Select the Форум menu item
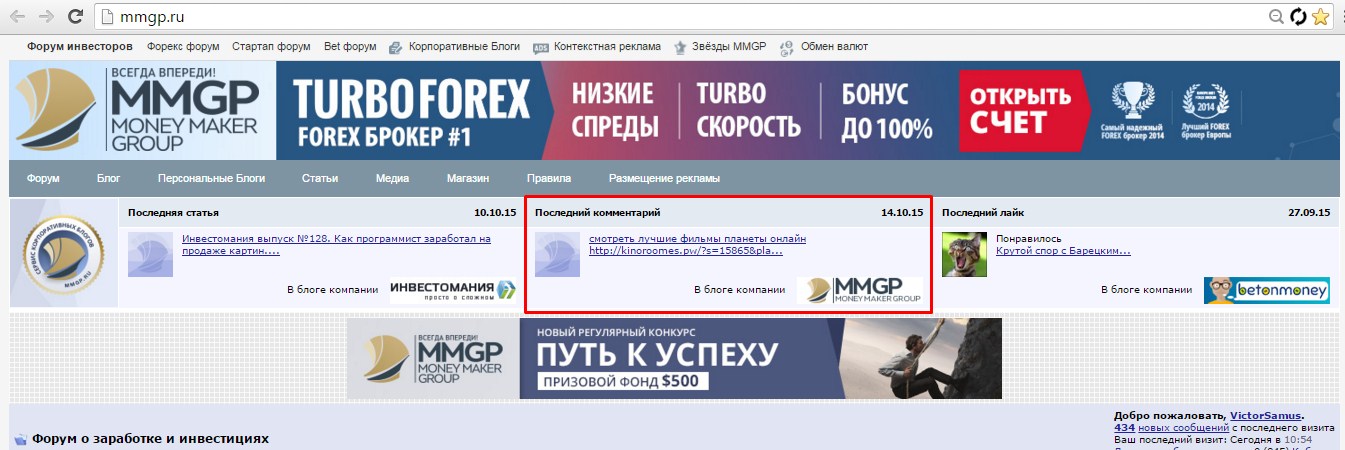Screen dimensions: 1345x450 pyautogui.click(x=43, y=179)
